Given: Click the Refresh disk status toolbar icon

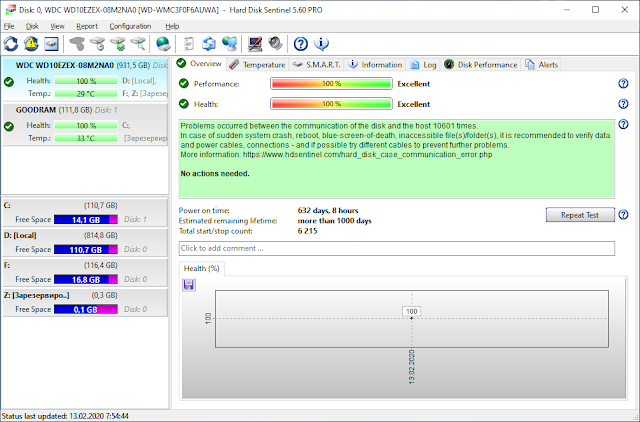Looking at the screenshot, I should 11,44.
